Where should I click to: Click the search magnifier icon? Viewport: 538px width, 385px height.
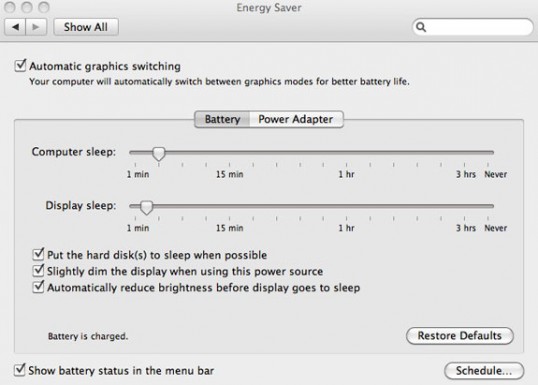[421, 27]
